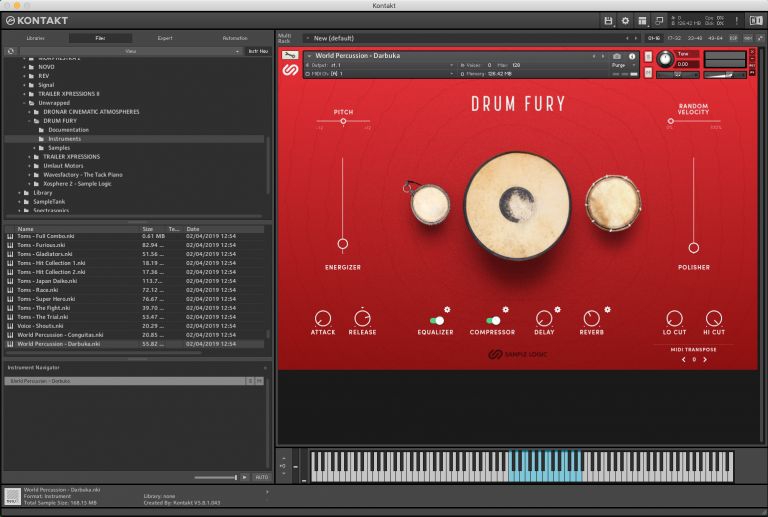Turn the Hi Cut knob
The image size is (768, 517).
[714, 318]
